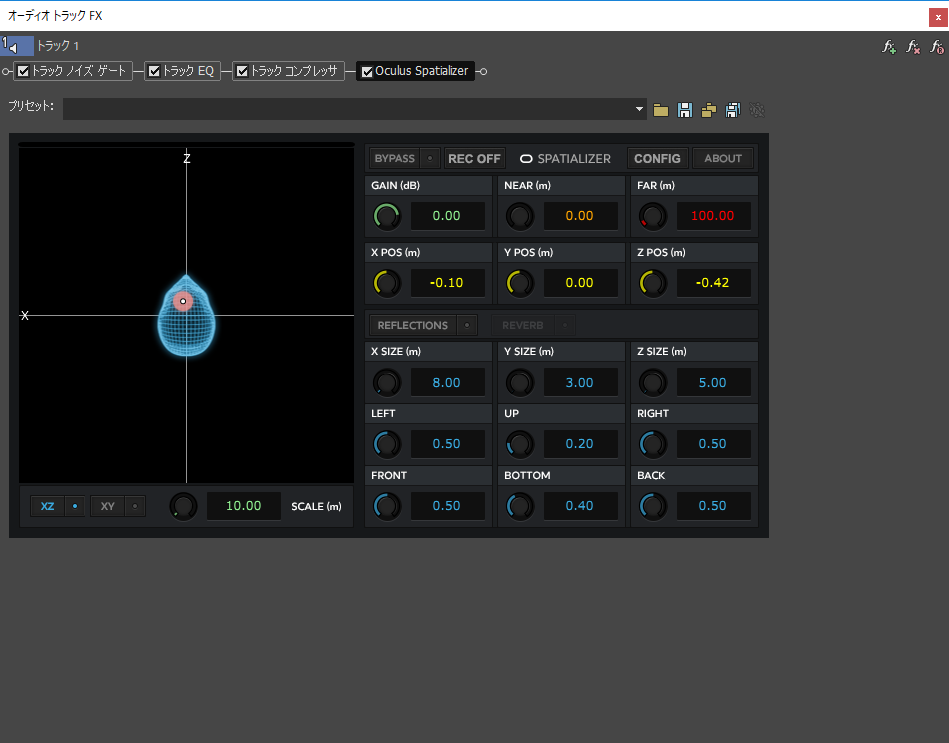Toggle the SPATIALIZER mode button
949x743 pixels.
[x=565, y=158]
